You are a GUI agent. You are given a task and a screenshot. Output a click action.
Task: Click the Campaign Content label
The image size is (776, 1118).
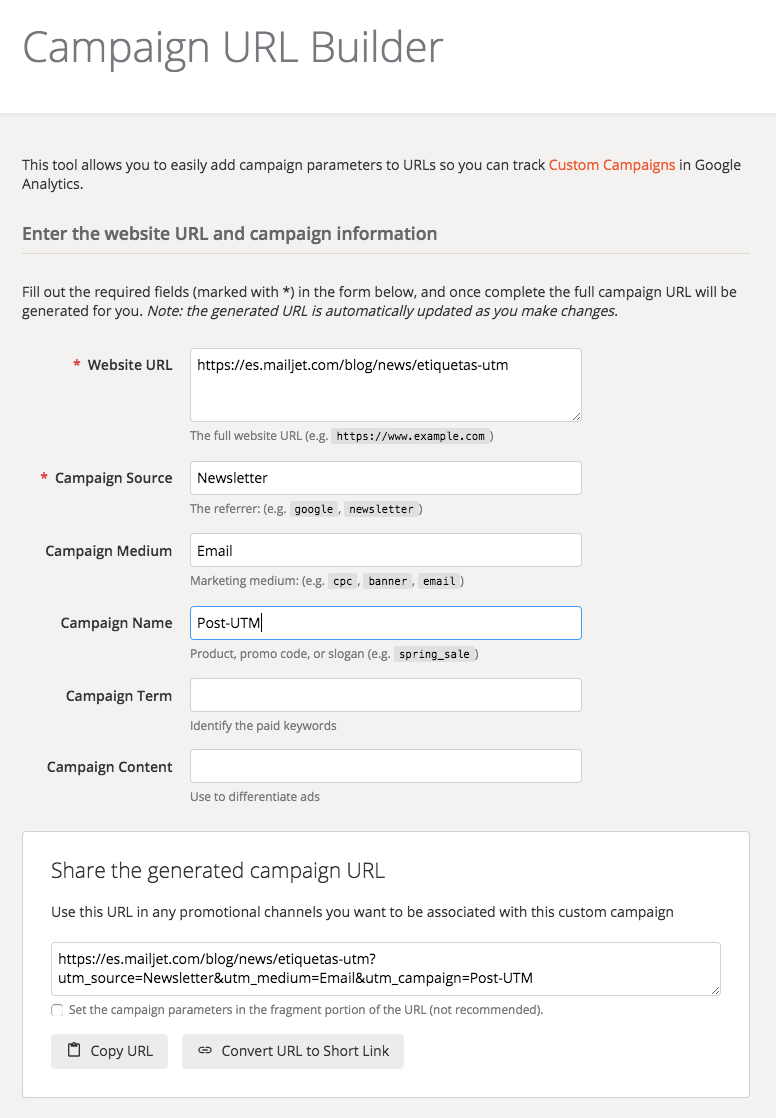109,767
